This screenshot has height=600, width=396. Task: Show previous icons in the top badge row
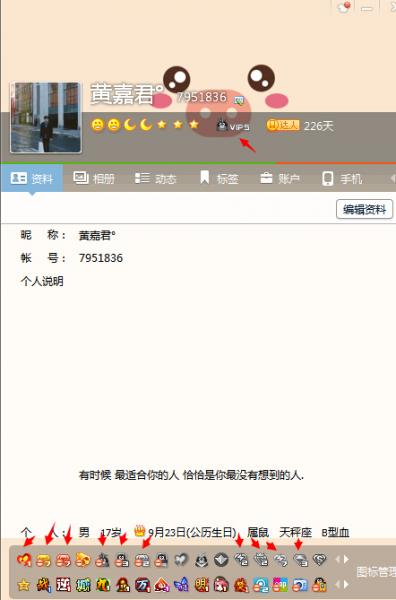pyautogui.click(x=337, y=559)
